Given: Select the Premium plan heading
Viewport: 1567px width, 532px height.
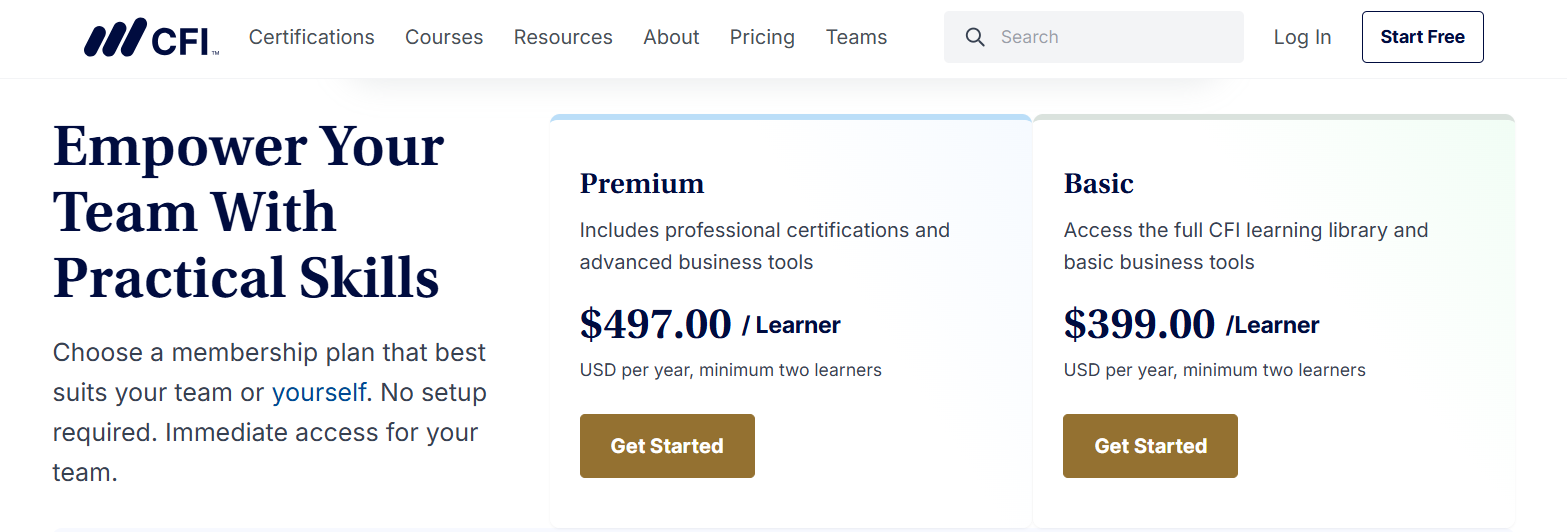Looking at the screenshot, I should click(642, 184).
